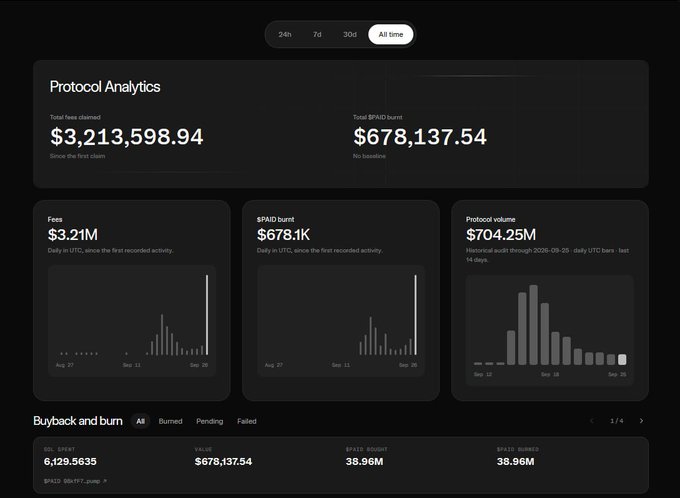The height and width of the screenshot is (498, 680).
Task: Click the VALUE column $678,137.54 amount
Action: click(x=223, y=462)
